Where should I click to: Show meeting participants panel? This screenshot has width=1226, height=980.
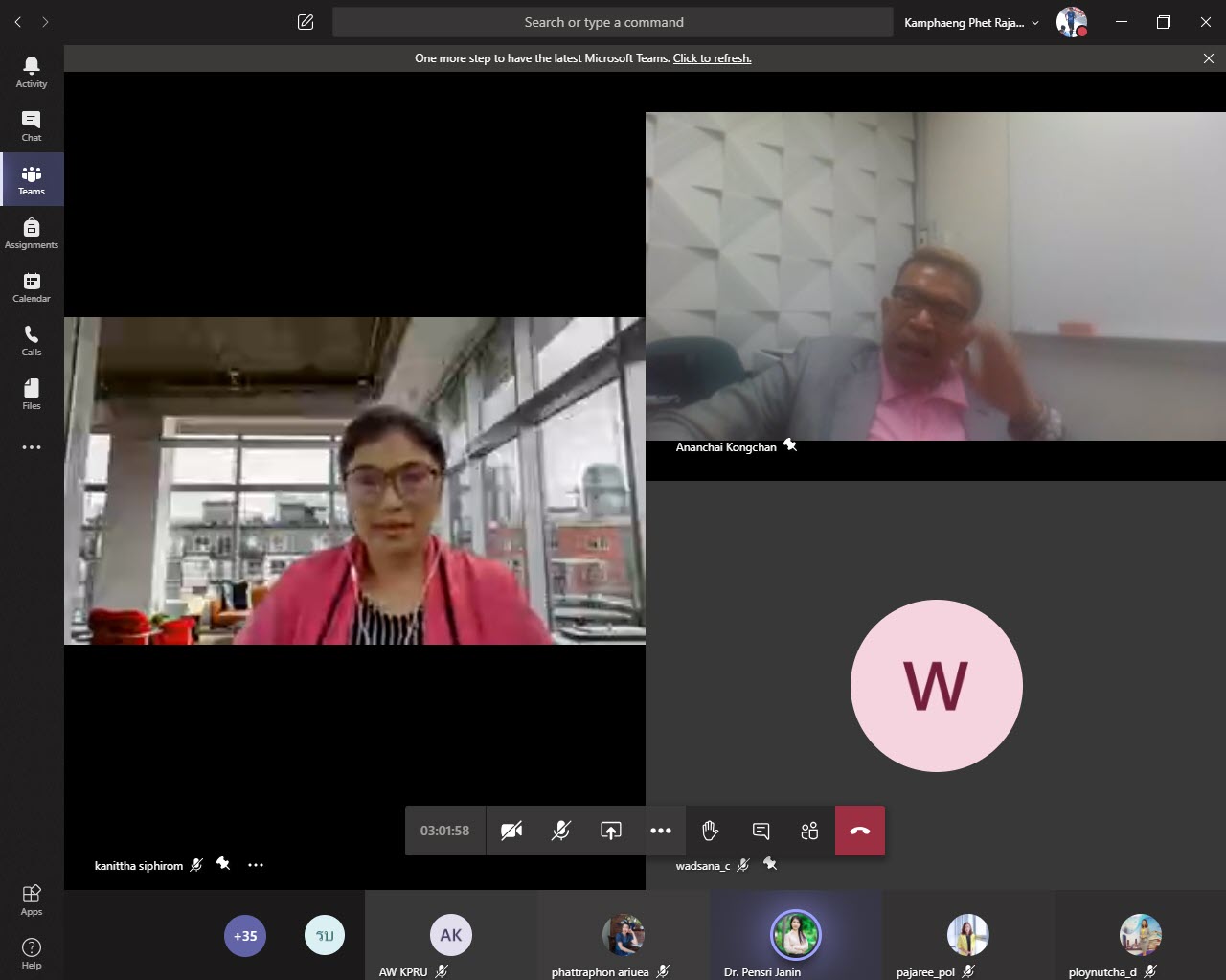coord(809,831)
